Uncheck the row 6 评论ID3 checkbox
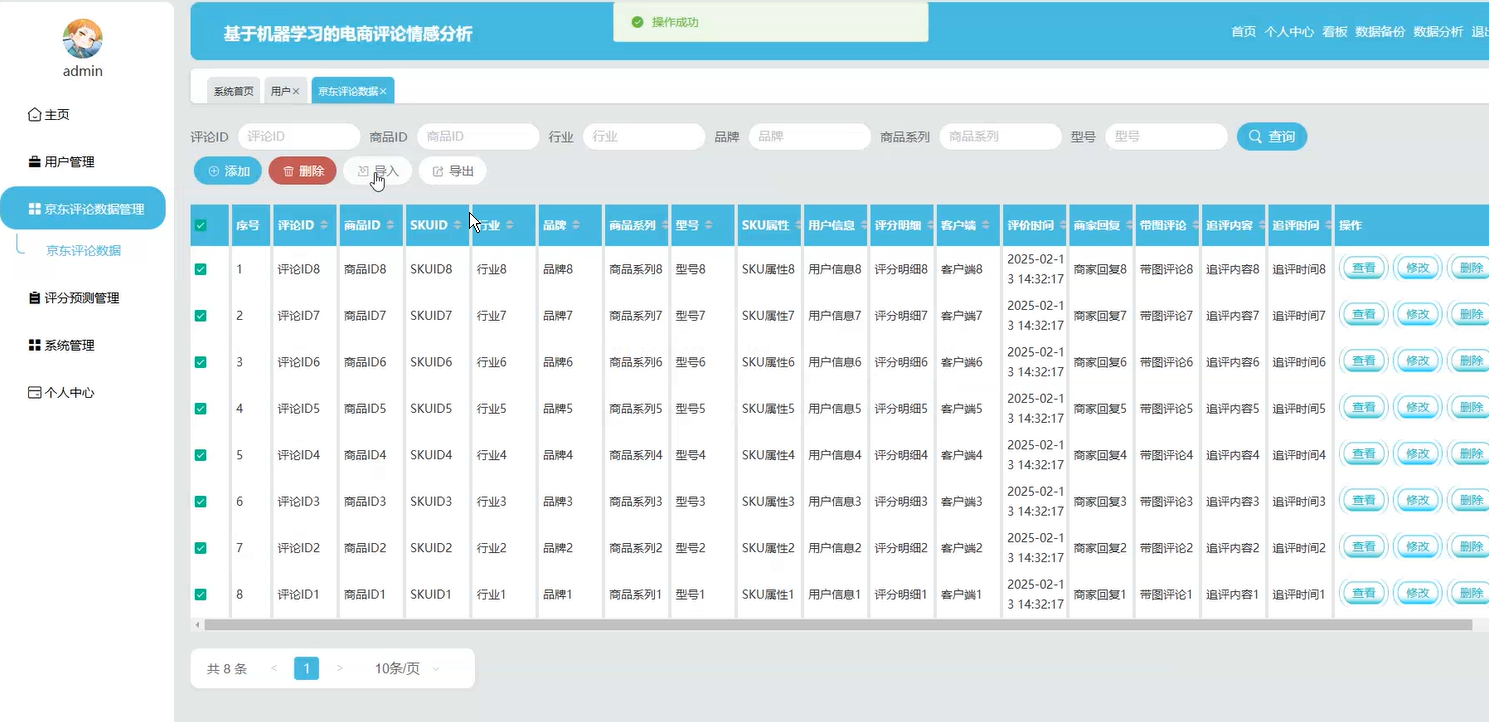This screenshot has height=722, width=1489. coord(201,502)
